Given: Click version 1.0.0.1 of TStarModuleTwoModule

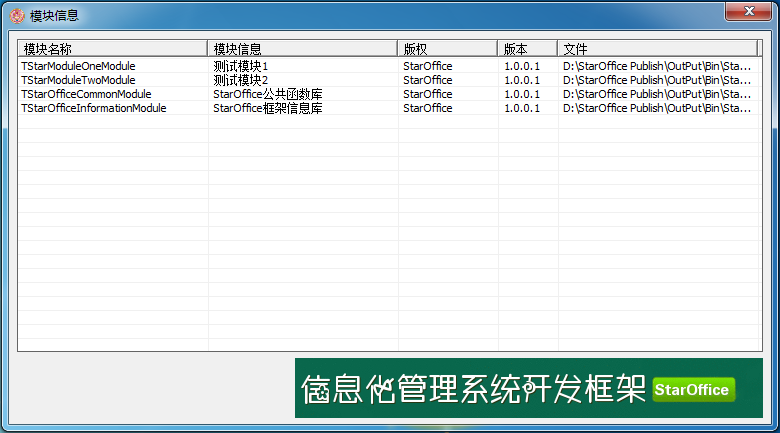Looking at the screenshot, I should [x=522, y=80].
